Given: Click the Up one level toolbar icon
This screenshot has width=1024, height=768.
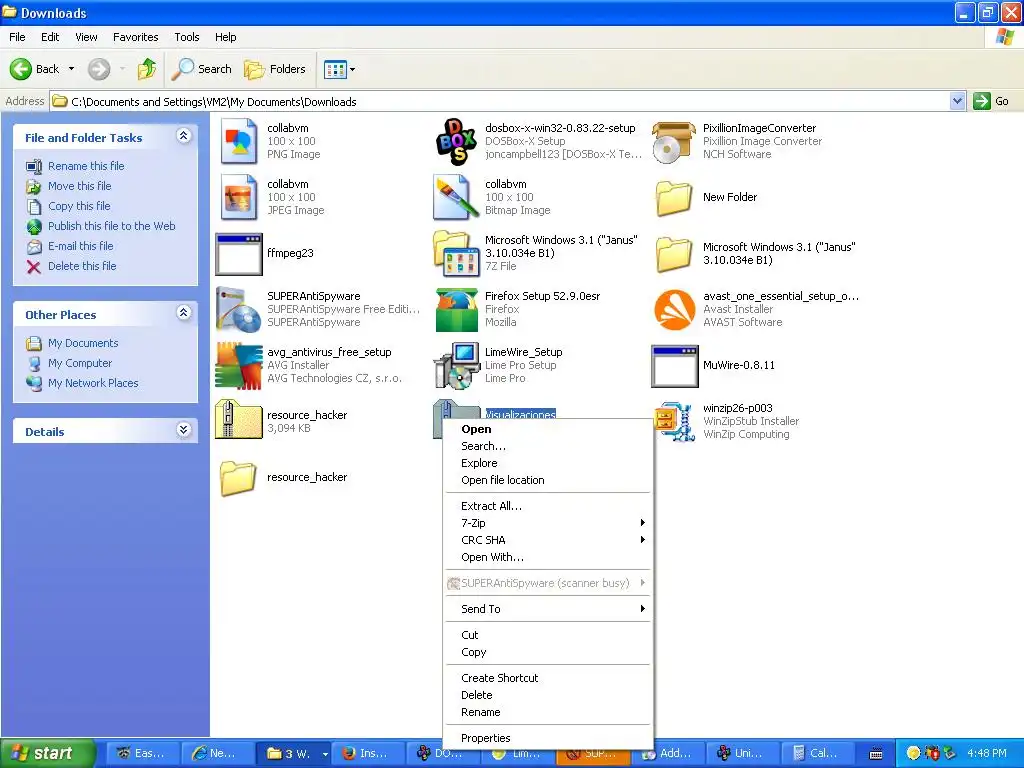Looking at the screenshot, I should click(x=147, y=69).
